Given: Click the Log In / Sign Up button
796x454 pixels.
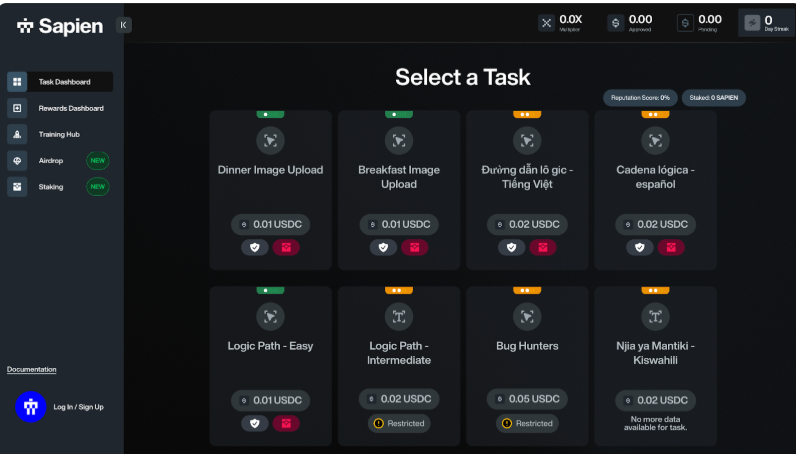Looking at the screenshot, I should (x=78, y=407).
